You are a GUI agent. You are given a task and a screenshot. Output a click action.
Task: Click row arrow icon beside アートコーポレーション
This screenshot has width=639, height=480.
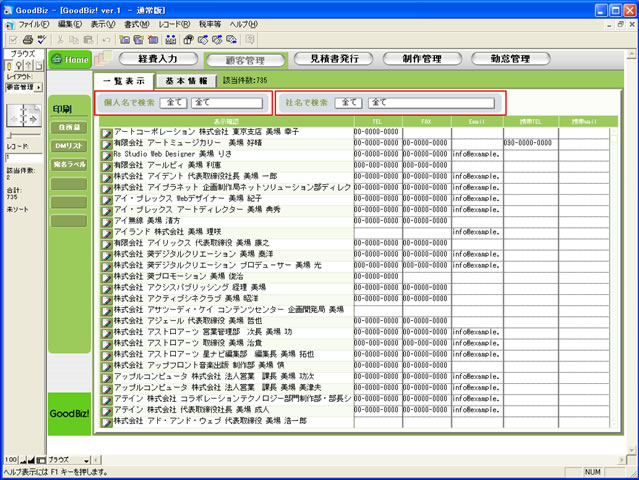coord(106,132)
